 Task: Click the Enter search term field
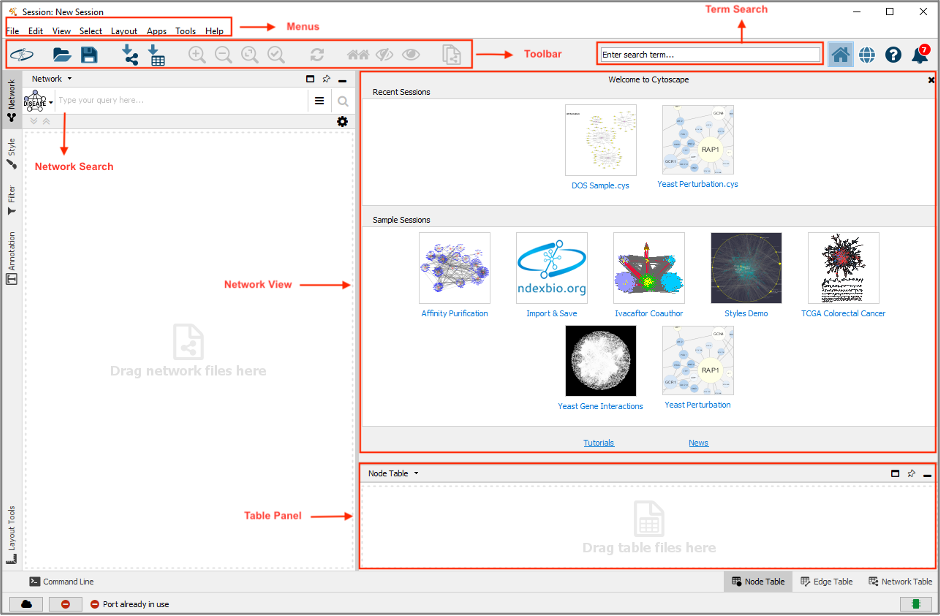point(710,55)
